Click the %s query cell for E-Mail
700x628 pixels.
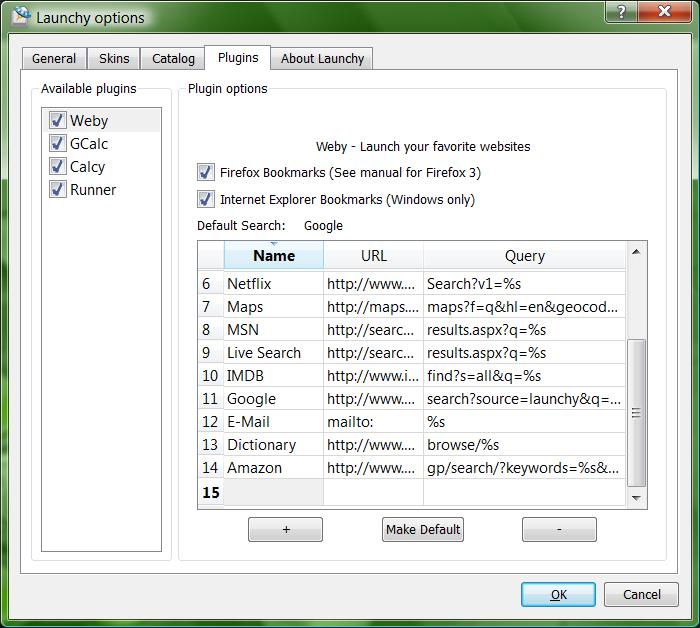525,421
